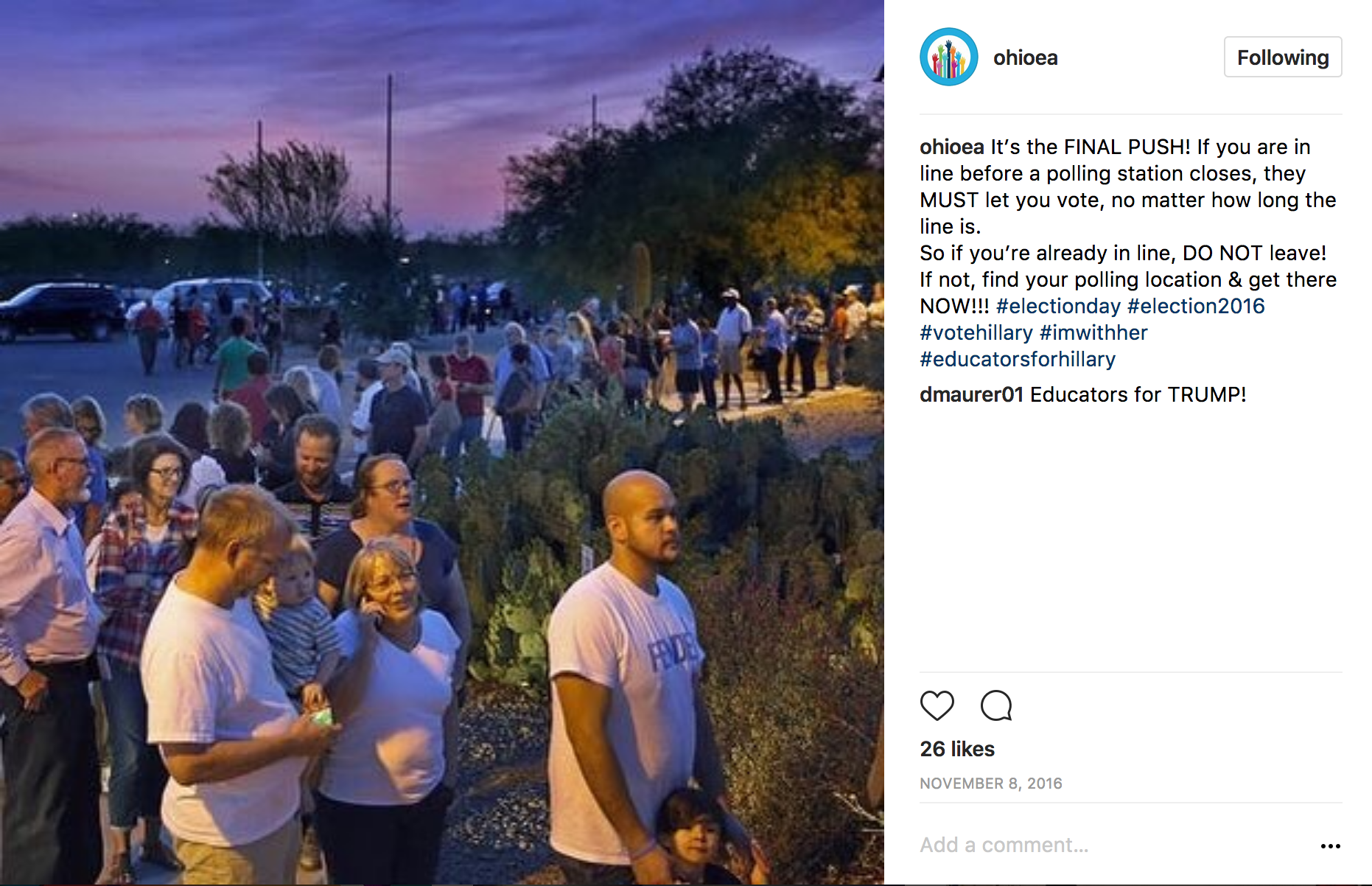
Task: Open the #votehillary hashtag
Action: pos(976,332)
